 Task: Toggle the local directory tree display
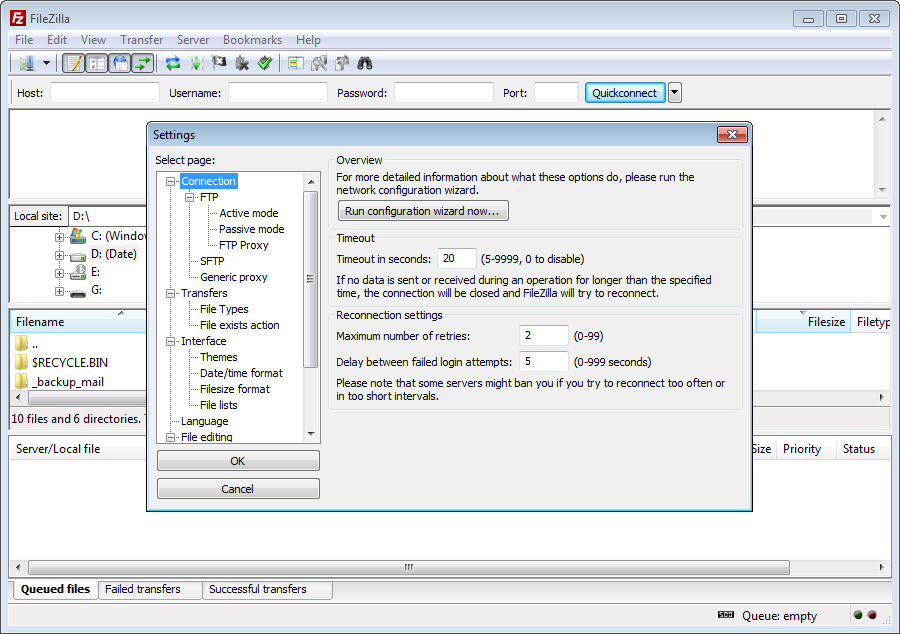tap(97, 63)
